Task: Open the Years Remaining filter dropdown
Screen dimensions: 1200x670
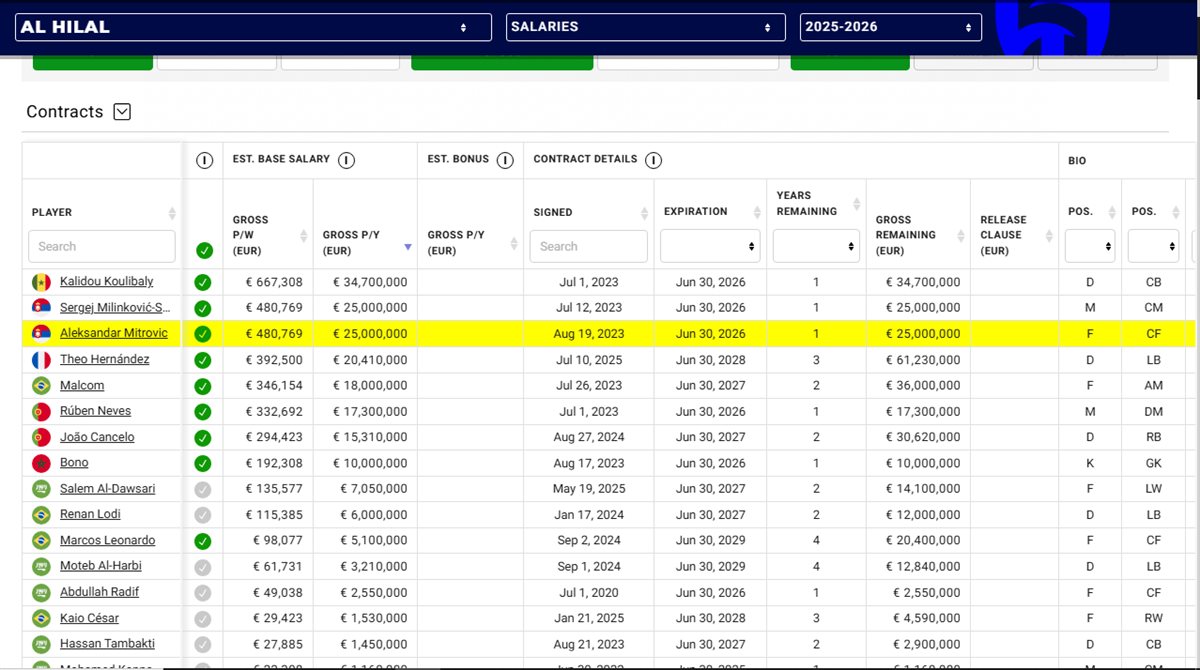Action: tap(816, 246)
